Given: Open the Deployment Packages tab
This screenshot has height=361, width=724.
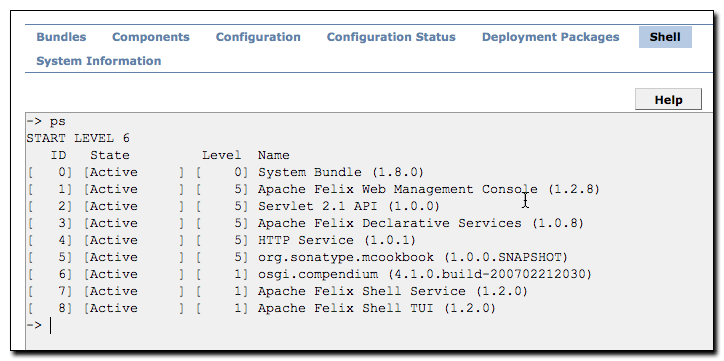Looking at the screenshot, I should click(x=550, y=37).
